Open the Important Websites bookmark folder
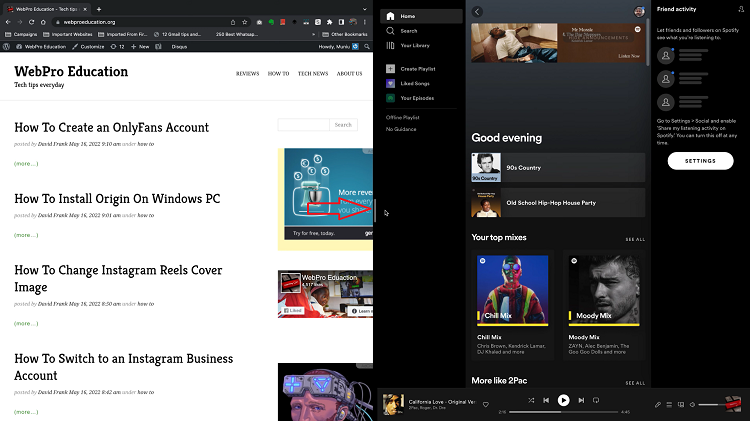Screen dimensions: 750x421 pyautogui.click(x=67, y=34)
